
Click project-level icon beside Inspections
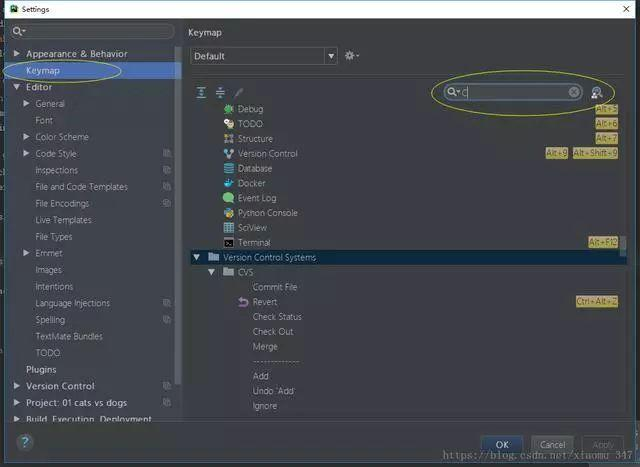coord(167,170)
